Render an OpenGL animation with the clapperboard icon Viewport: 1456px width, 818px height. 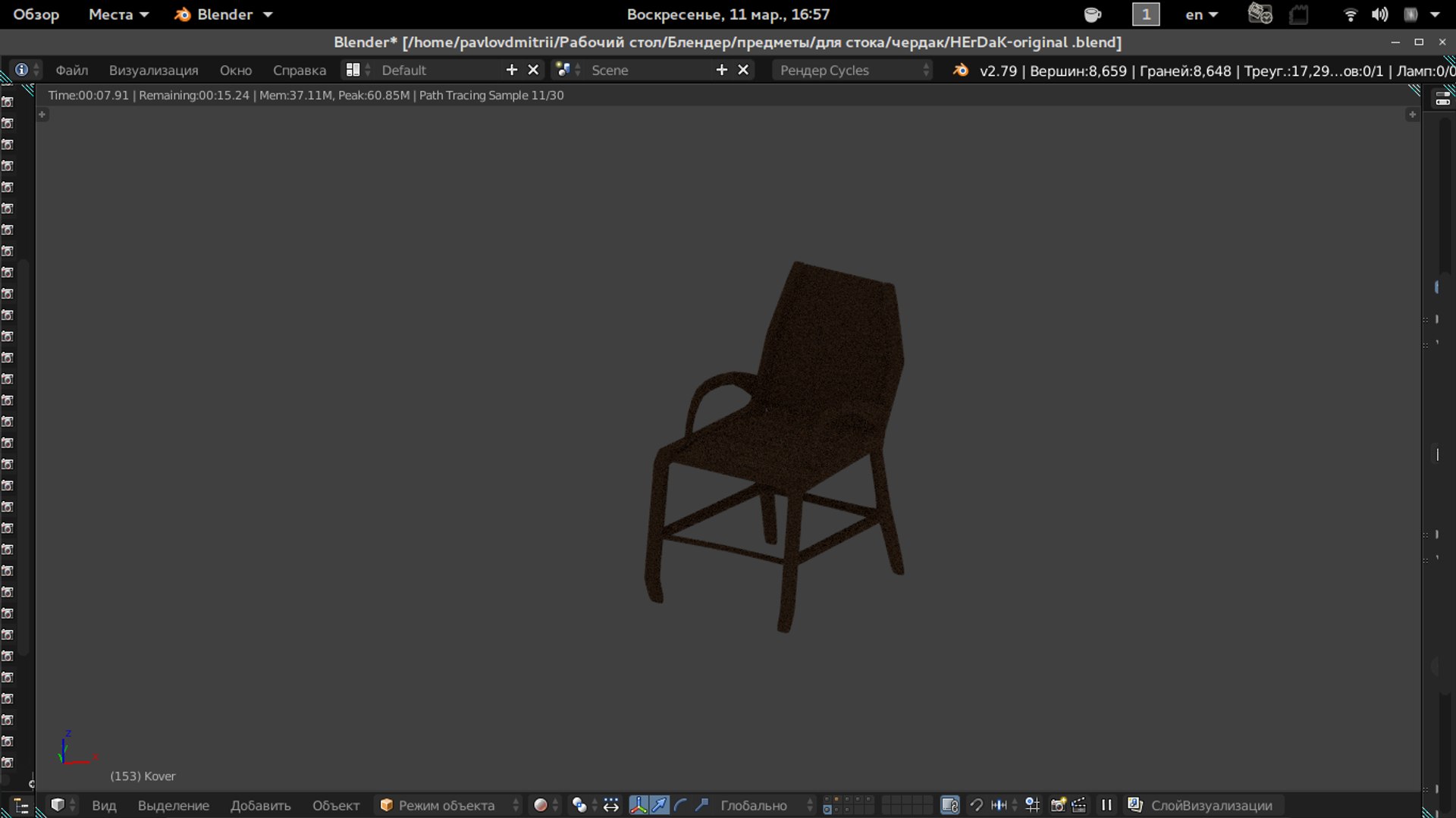coord(1079,805)
